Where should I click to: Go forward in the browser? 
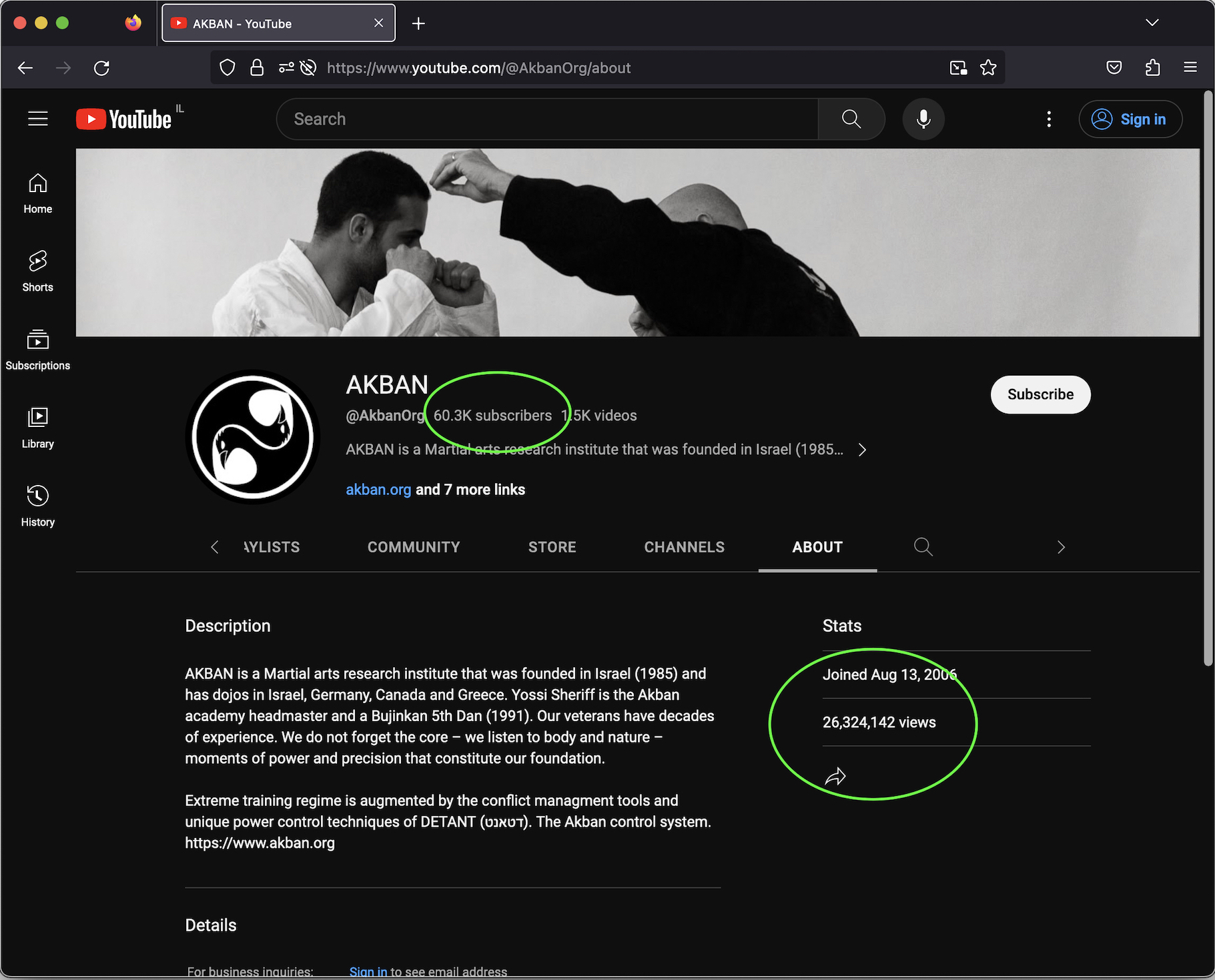(63, 67)
